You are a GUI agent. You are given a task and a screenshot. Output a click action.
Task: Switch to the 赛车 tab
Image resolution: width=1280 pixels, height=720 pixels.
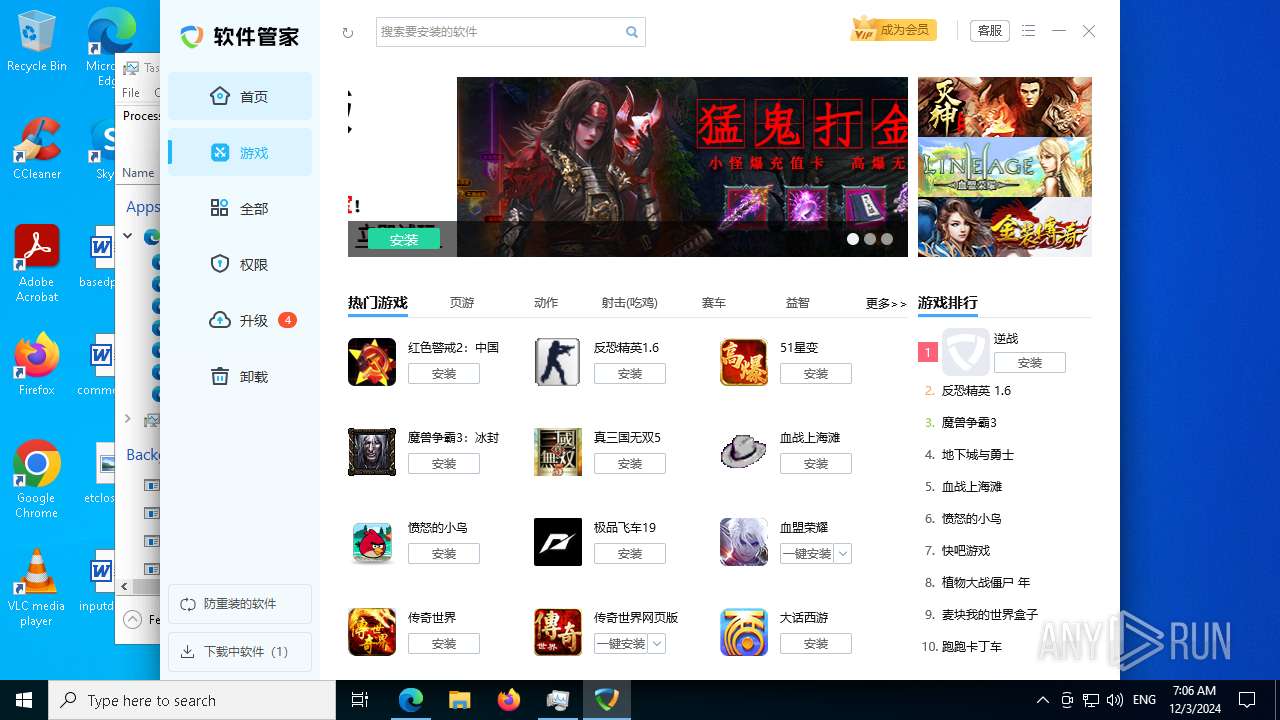click(713, 303)
